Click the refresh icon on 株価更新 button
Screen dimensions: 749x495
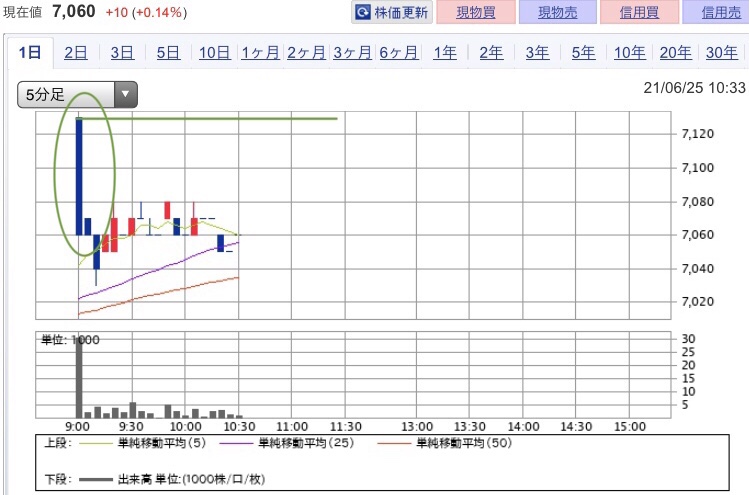coord(363,12)
